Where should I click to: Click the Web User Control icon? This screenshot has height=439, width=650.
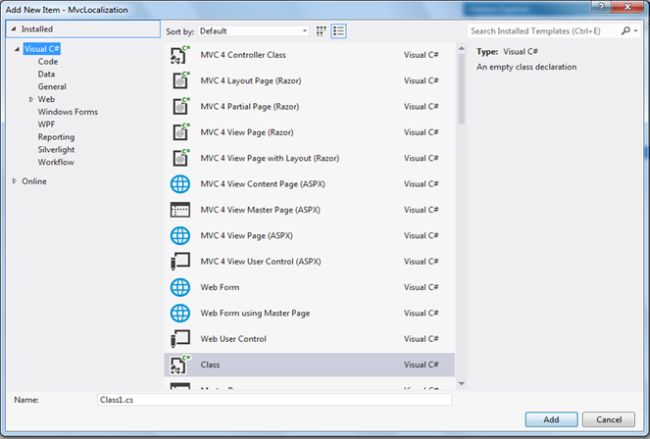tap(180, 339)
